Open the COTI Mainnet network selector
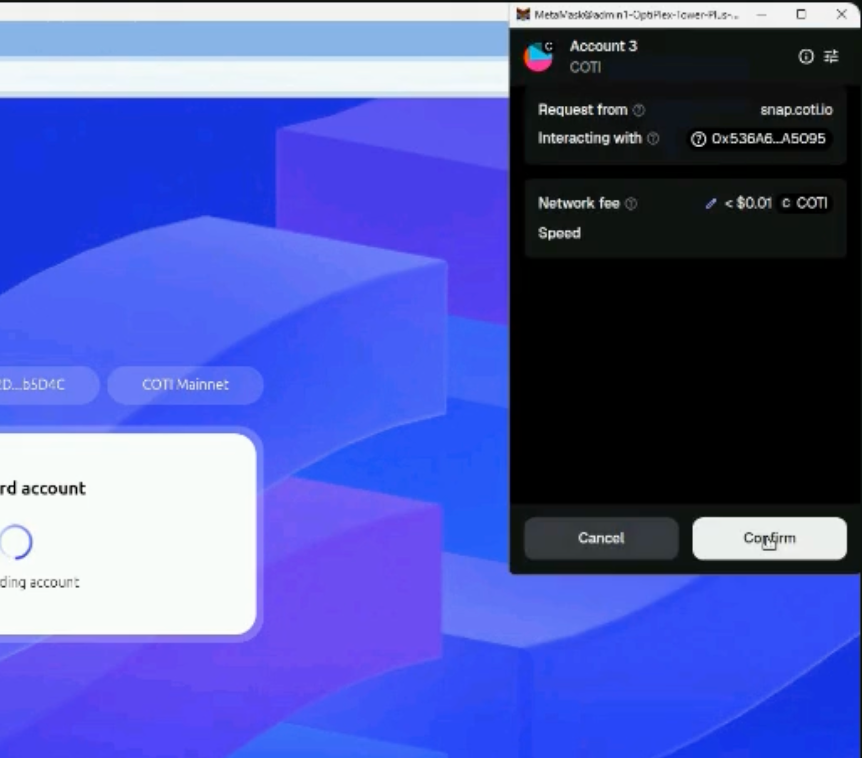Image resolution: width=862 pixels, height=758 pixels. click(x=185, y=385)
